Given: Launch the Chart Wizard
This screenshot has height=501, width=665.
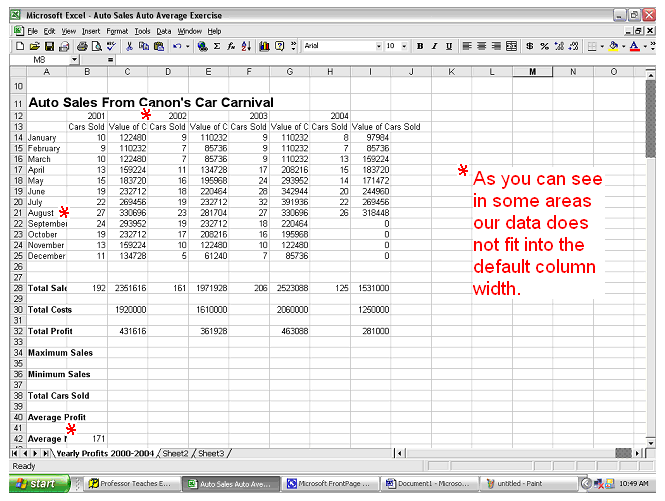Looking at the screenshot, I should click(263, 46).
